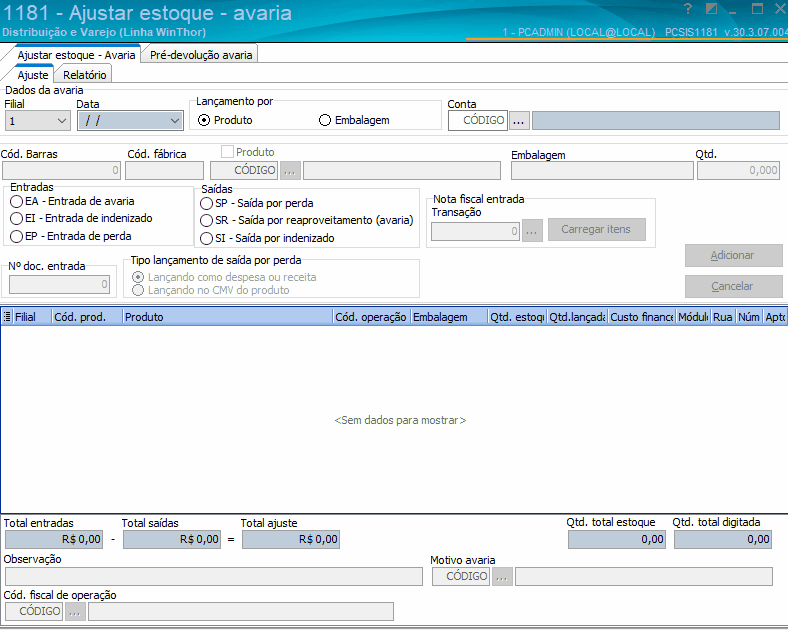Click the Conta description field
The width and height of the screenshot is (788, 630).
(656, 121)
